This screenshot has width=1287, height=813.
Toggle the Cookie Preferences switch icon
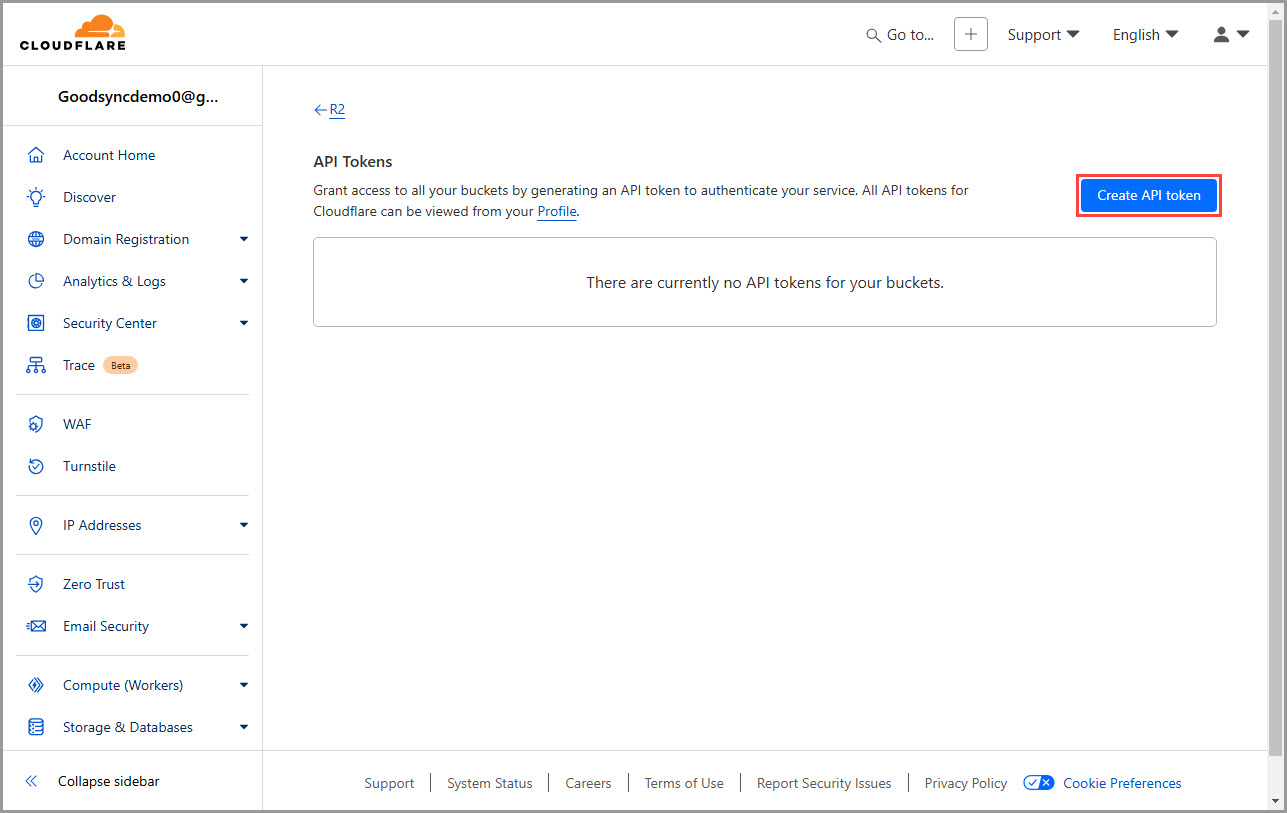pyautogui.click(x=1039, y=783)
